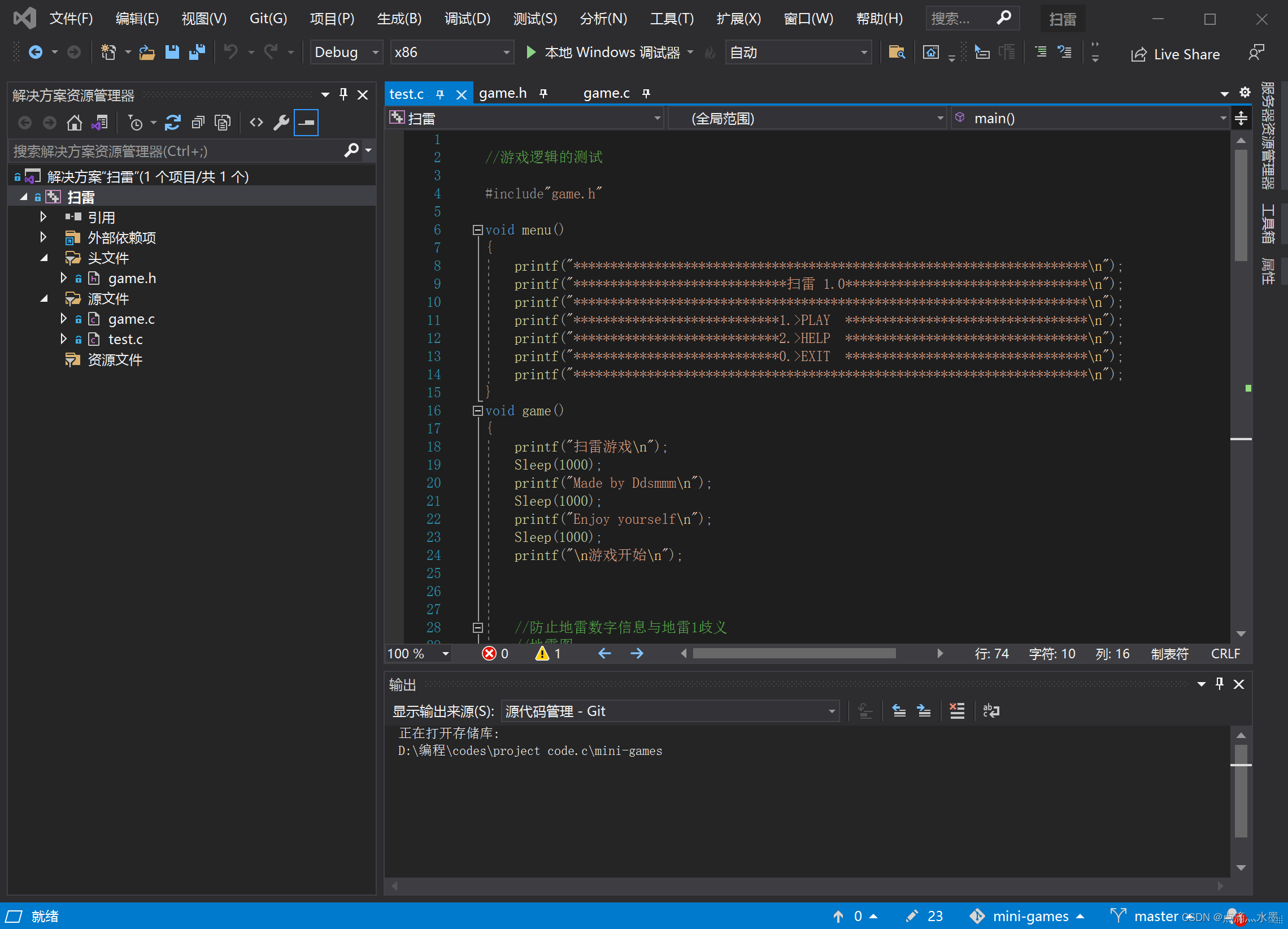The width and height of the screenshot is (1288, 929).
Task: Click the Solution Explorer Home icon
Action: click(75, 122)
